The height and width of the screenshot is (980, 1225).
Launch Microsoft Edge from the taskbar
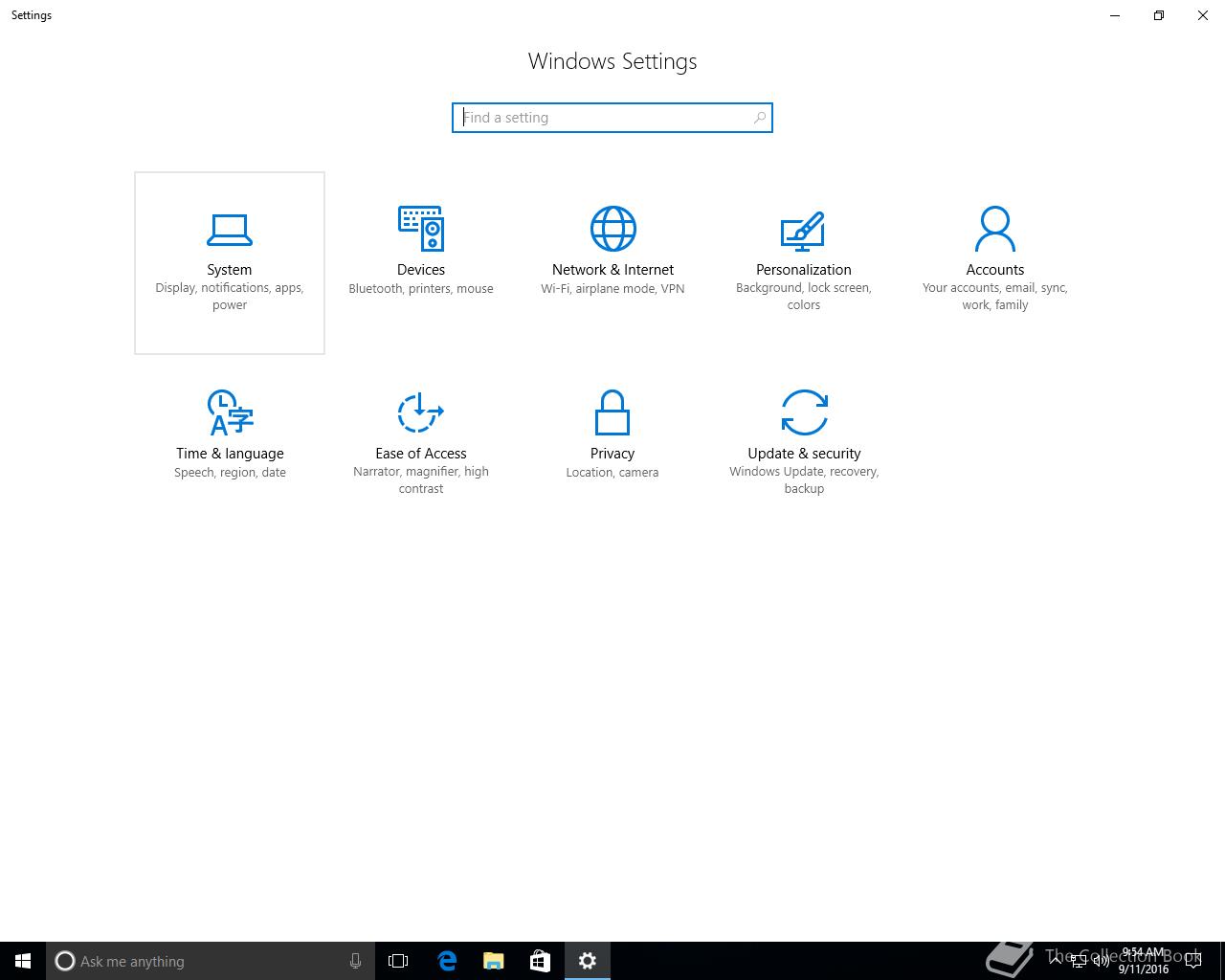447,961
